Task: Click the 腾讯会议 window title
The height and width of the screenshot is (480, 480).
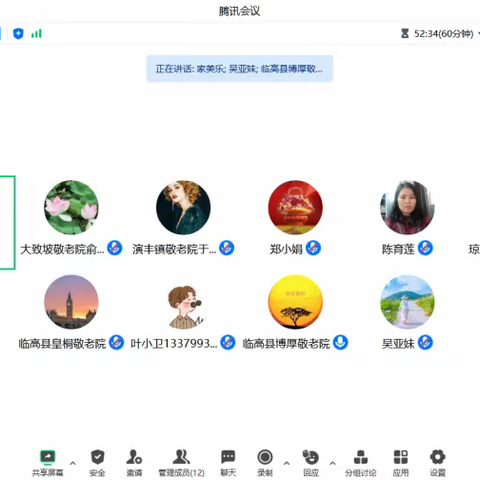Action: (x=239, y=11)
